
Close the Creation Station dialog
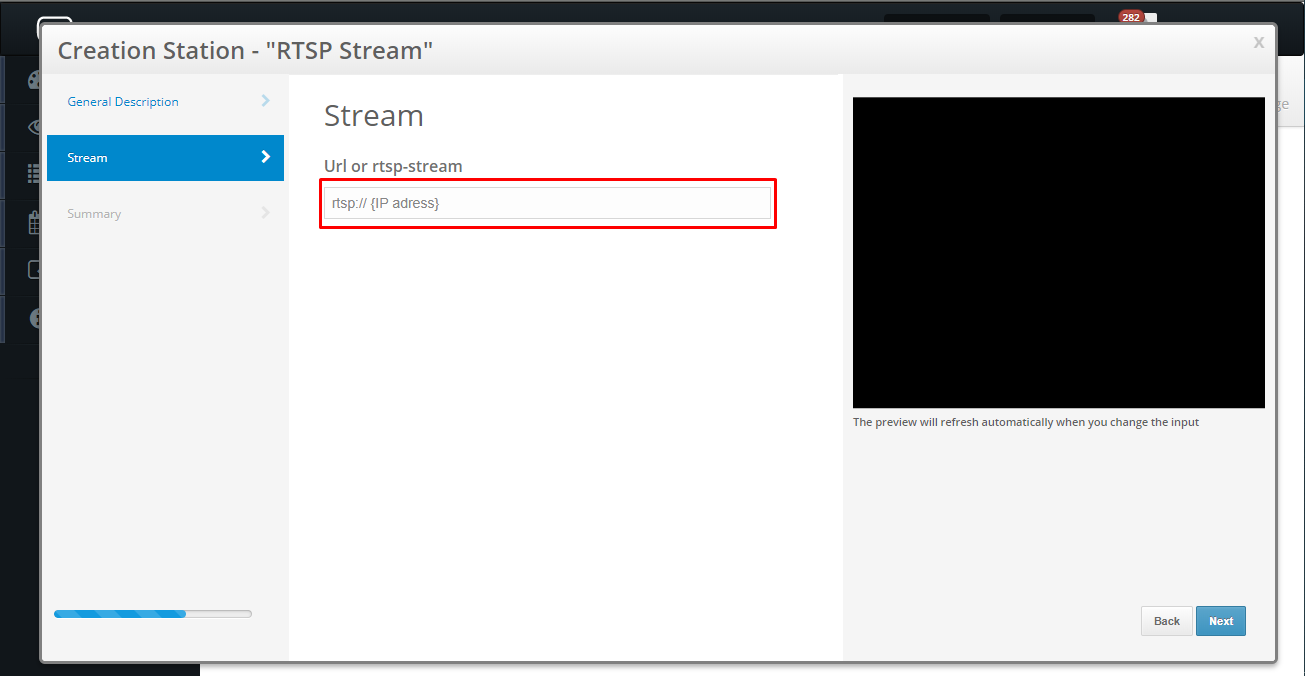click(x=1259, y=42)
